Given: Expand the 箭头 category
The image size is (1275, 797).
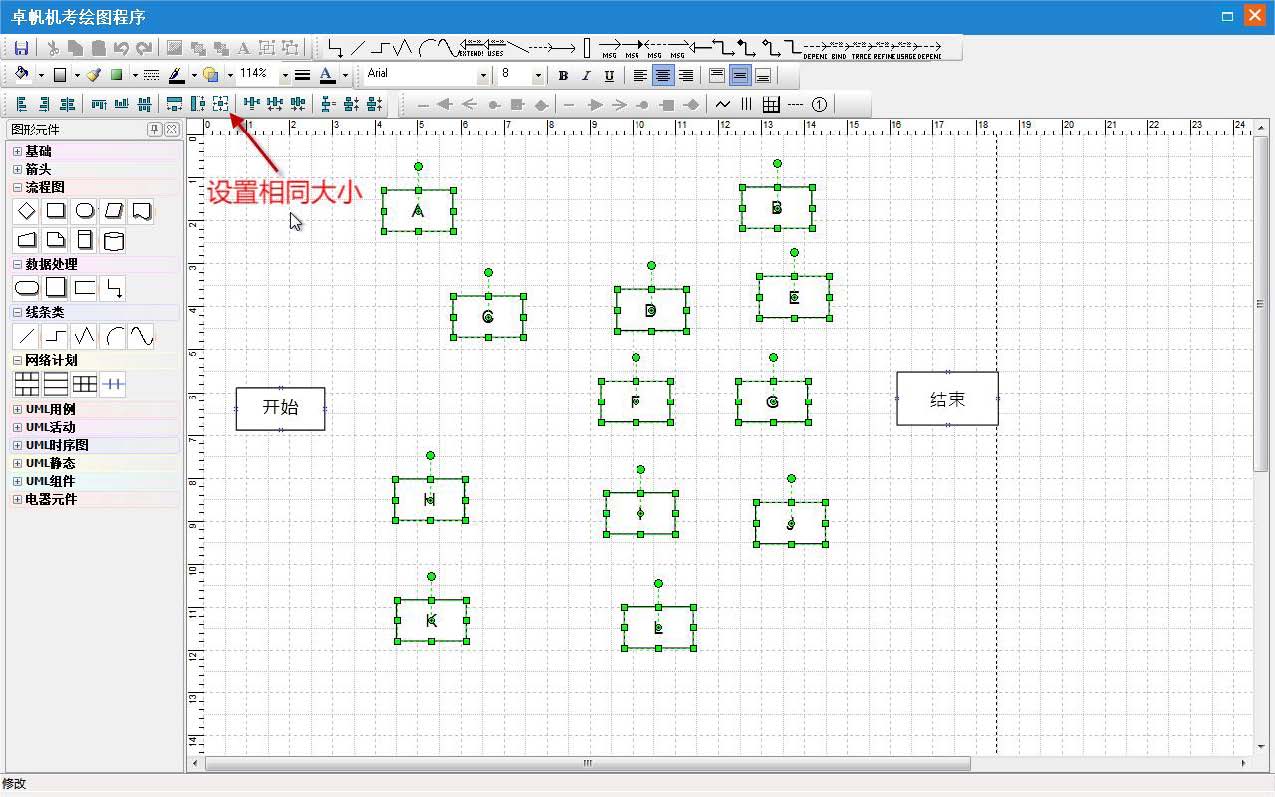Looking at the screenshot, I should [18, 169].
